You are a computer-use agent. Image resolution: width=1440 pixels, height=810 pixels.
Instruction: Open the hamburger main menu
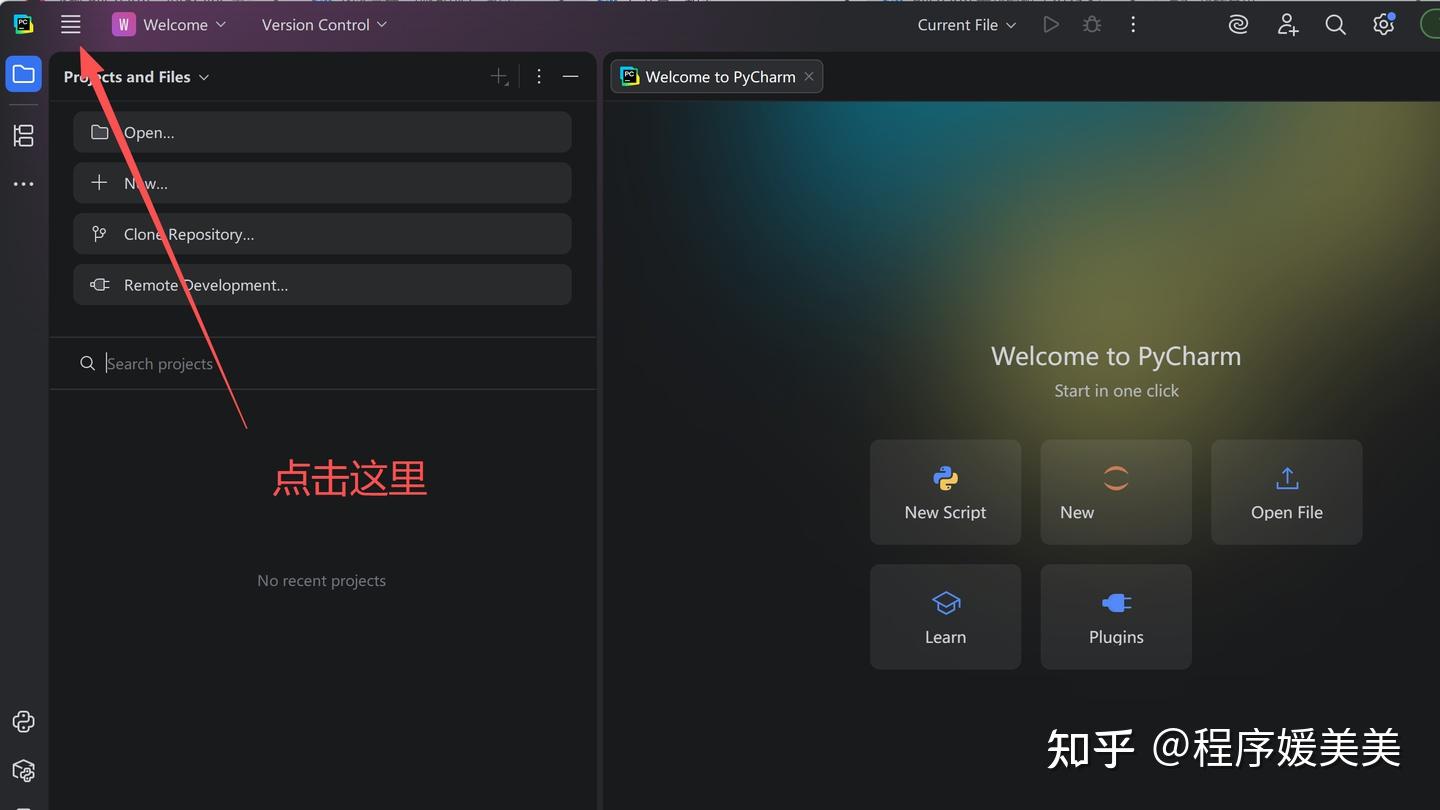click(70, 25)
